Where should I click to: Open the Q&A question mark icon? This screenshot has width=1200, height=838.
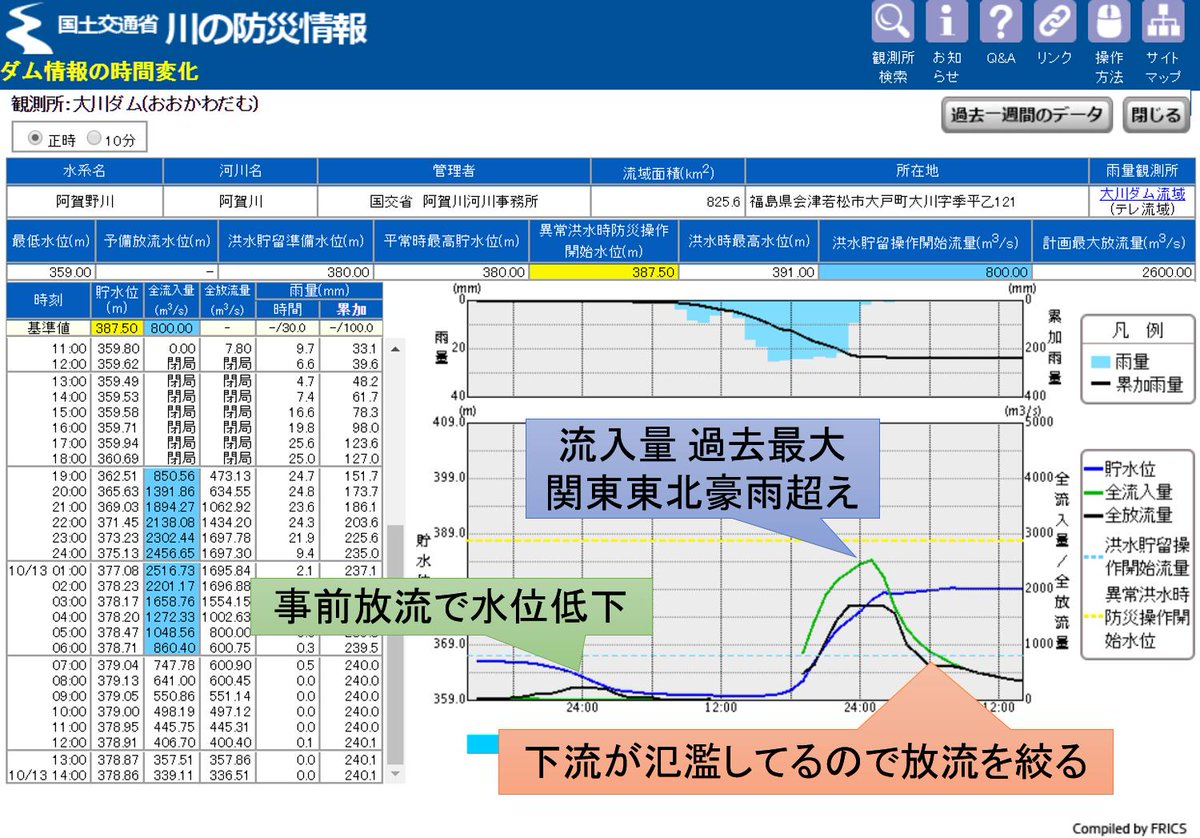pos(1001,23)
